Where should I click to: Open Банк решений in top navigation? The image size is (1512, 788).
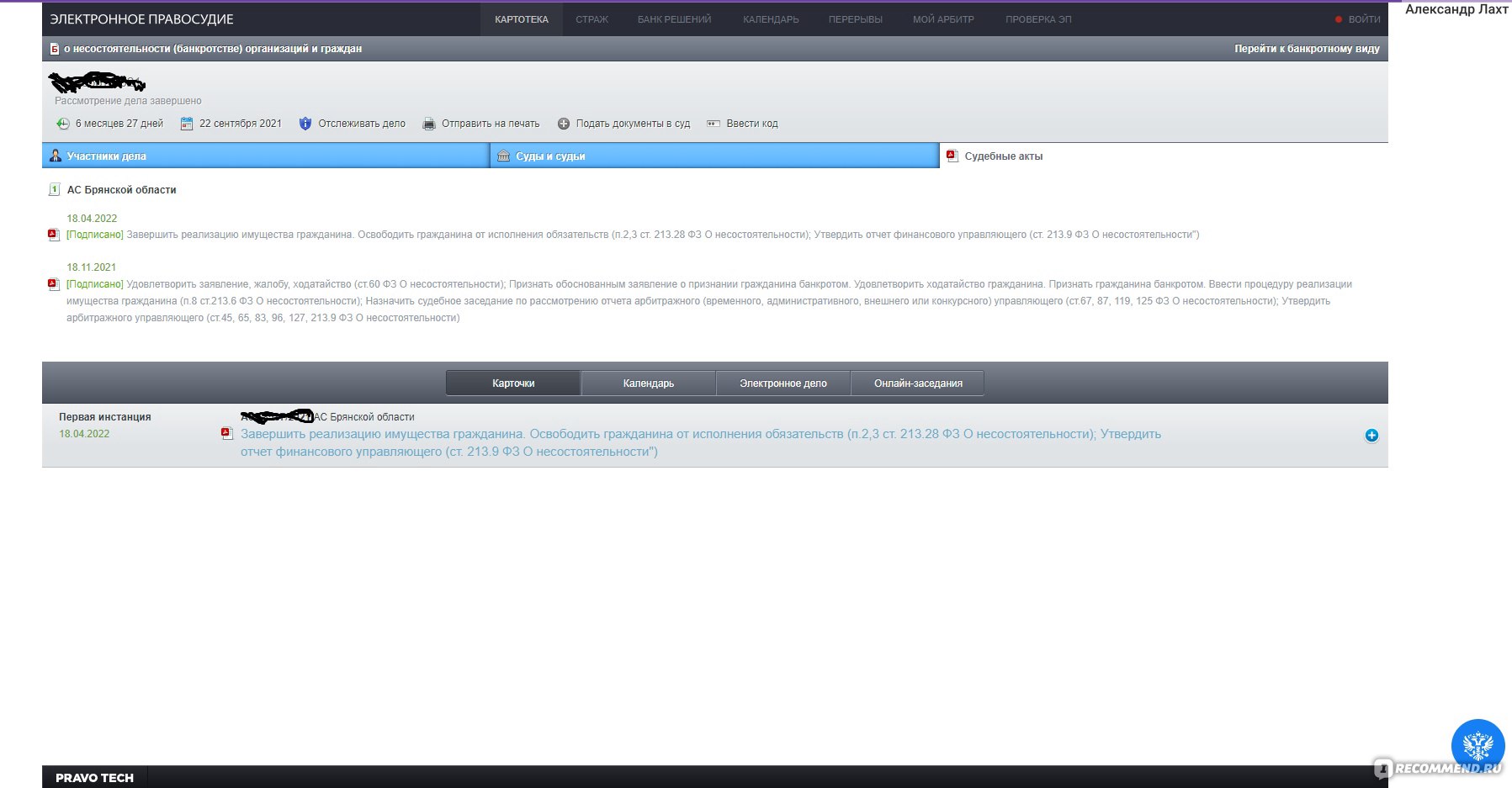[674, 19]
